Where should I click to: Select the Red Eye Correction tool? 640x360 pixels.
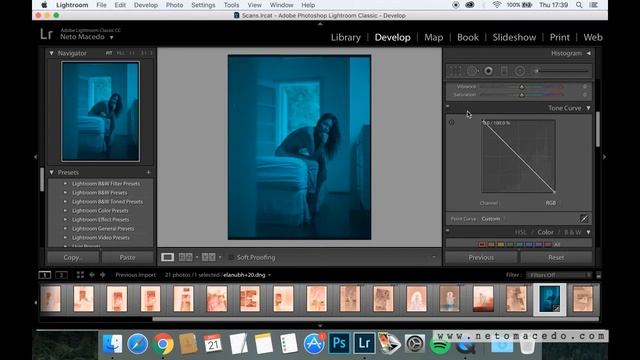[488, 71]
